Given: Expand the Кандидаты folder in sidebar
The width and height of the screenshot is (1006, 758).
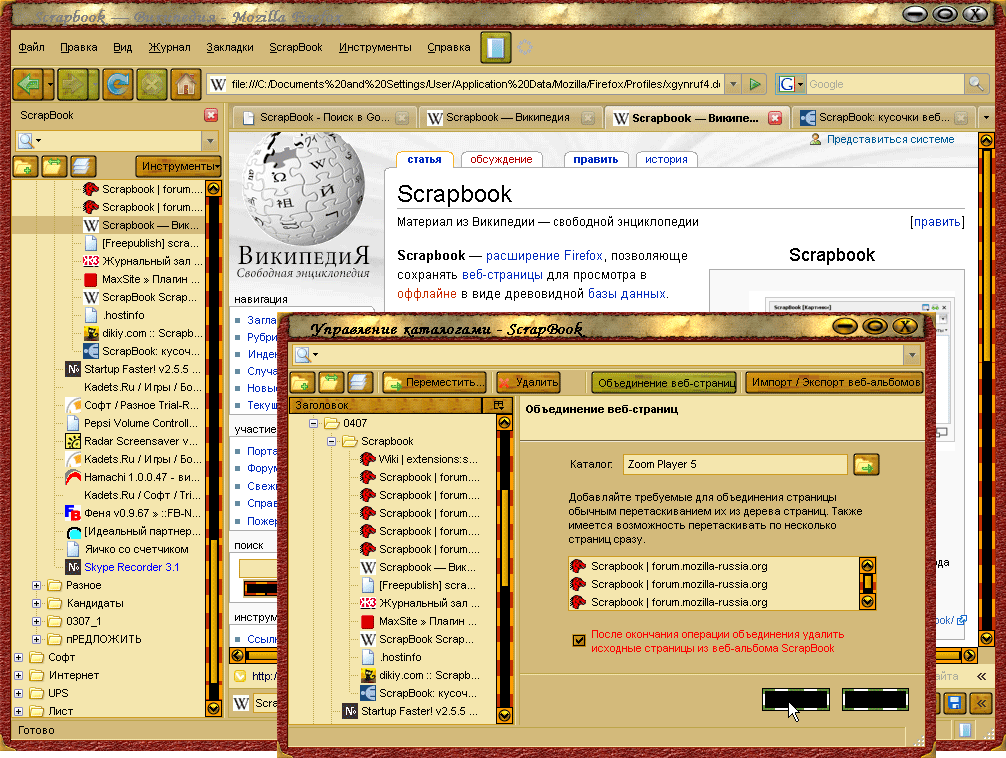Looking at the screenshot, I should click(37, 603).
